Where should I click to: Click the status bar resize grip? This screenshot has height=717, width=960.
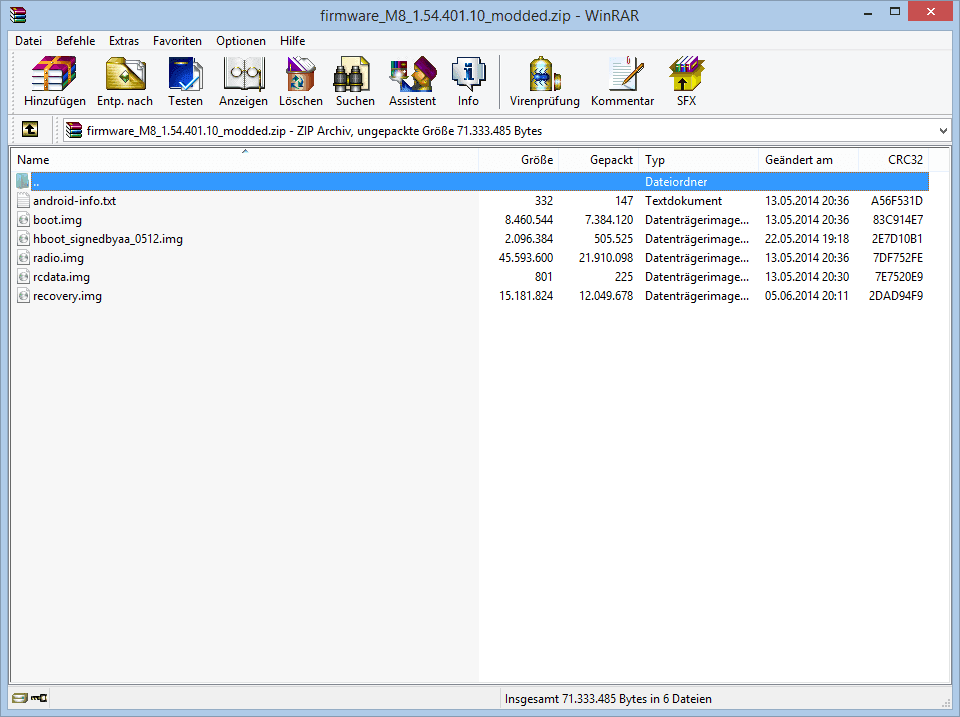(945, 702)
